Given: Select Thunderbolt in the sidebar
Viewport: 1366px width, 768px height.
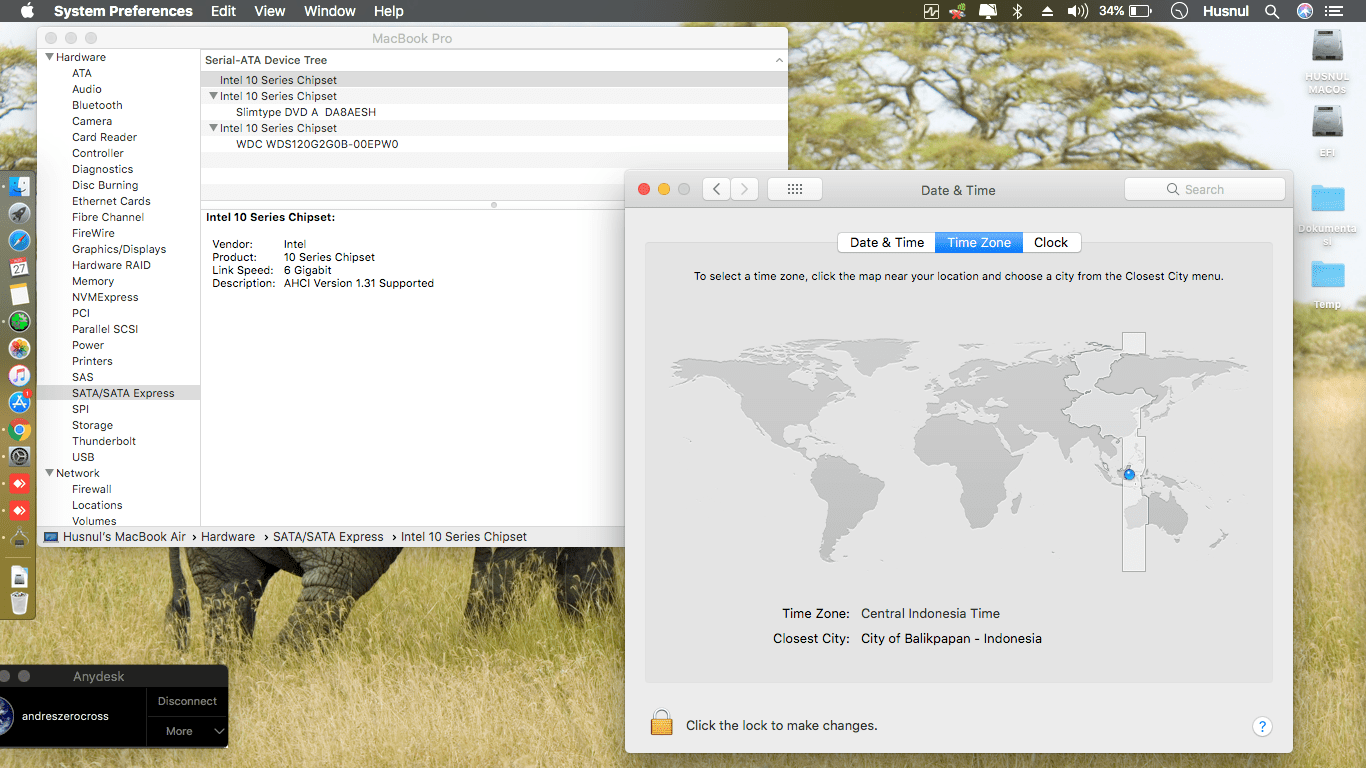Looking at the screenshot, I should pyautogui.click(x=104, y=441).
